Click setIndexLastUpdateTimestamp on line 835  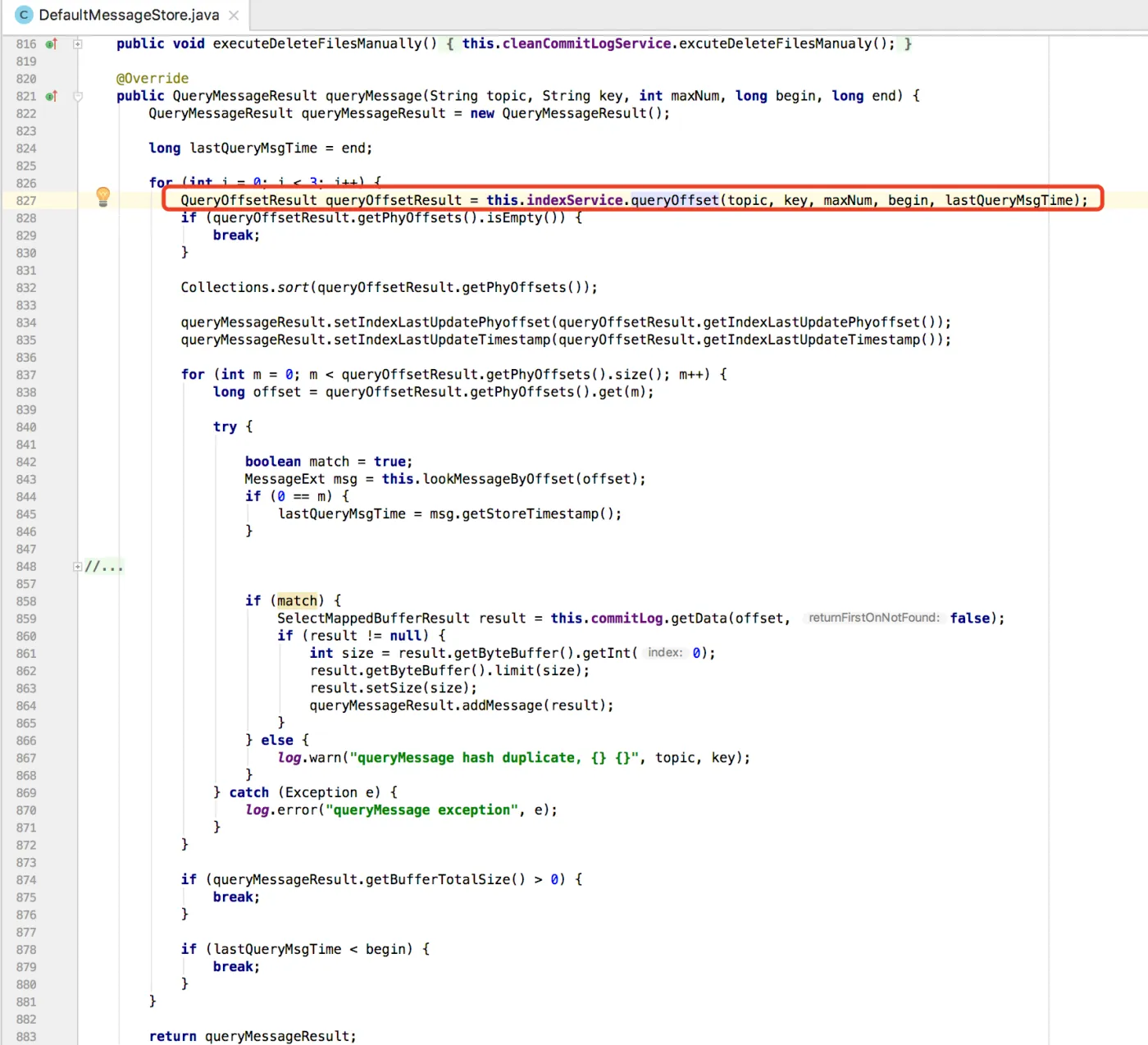[x=442, y=340]
